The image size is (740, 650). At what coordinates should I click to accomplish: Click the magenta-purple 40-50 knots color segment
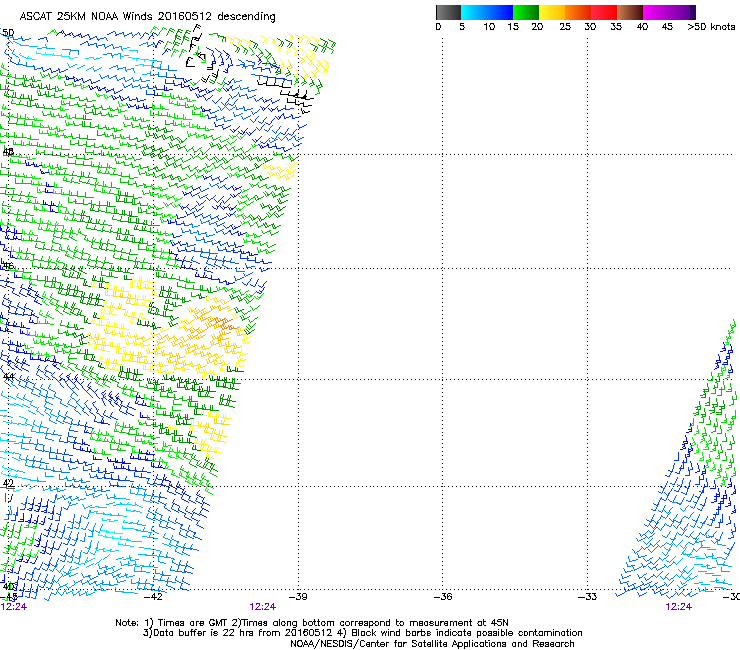coord(669,12)
